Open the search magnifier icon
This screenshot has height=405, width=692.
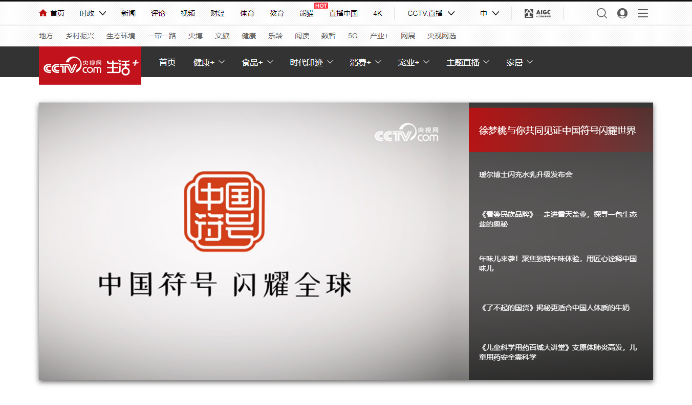(x=602, y=13)
